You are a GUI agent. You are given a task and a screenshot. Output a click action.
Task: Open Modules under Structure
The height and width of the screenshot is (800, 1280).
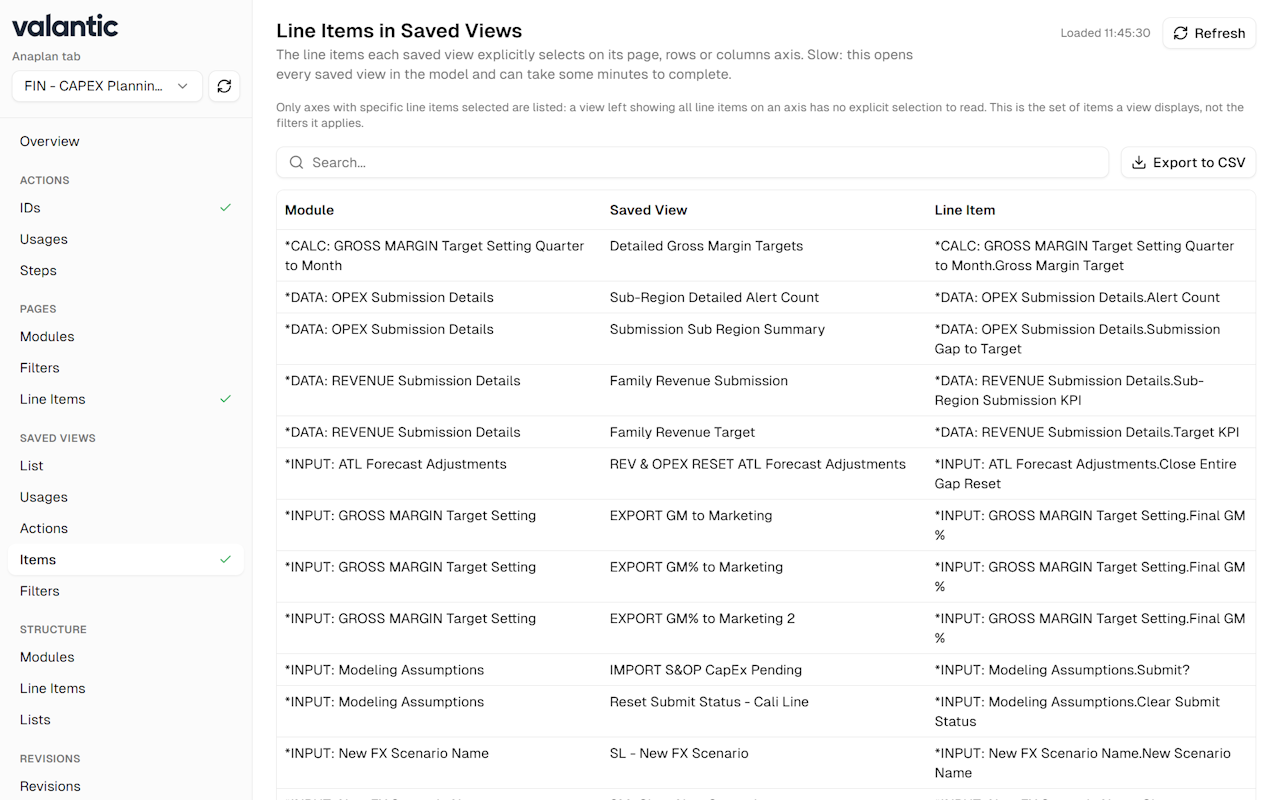126,657
